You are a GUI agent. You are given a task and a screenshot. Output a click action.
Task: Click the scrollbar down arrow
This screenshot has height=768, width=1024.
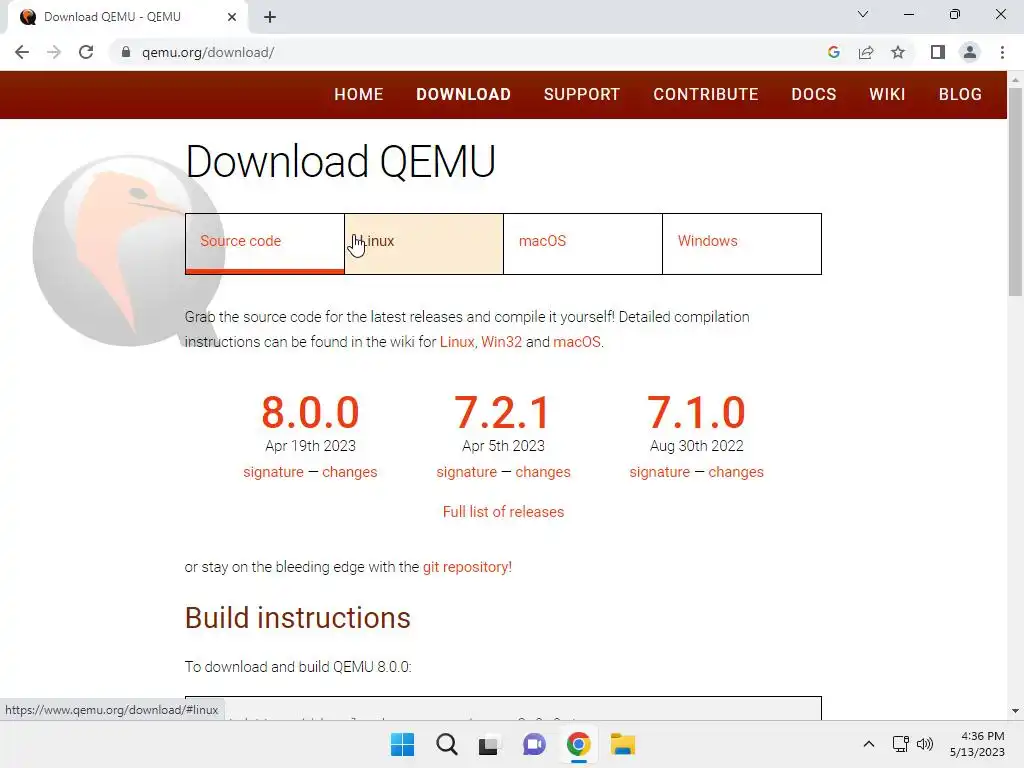tap(1015, 711)
